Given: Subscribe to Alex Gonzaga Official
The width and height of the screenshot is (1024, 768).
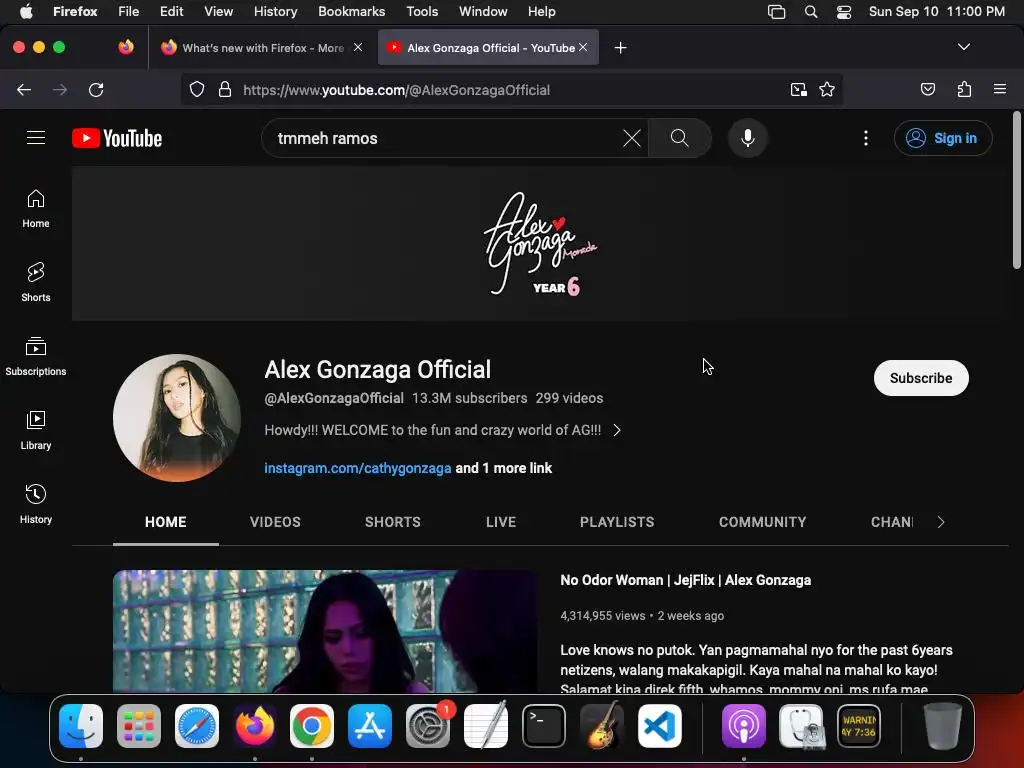Looking at the screenshot, I should pos(921,378).
